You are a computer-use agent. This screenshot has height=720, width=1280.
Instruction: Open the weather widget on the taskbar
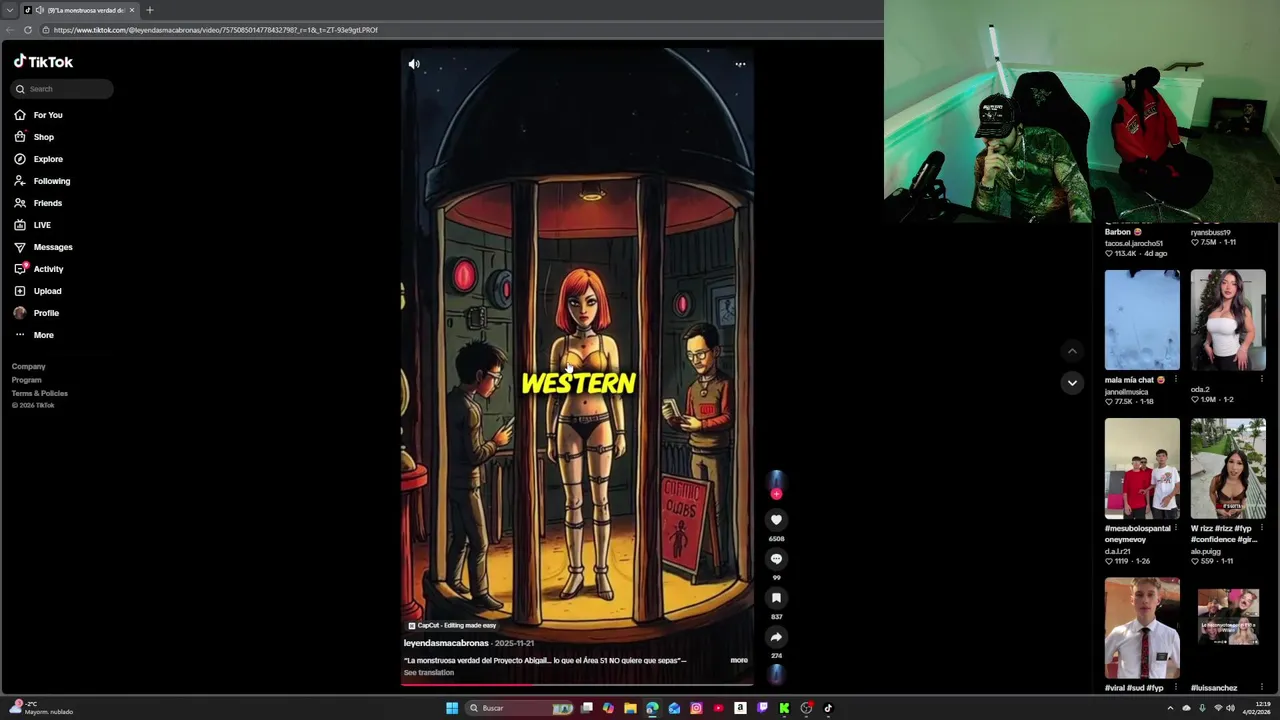42,708
